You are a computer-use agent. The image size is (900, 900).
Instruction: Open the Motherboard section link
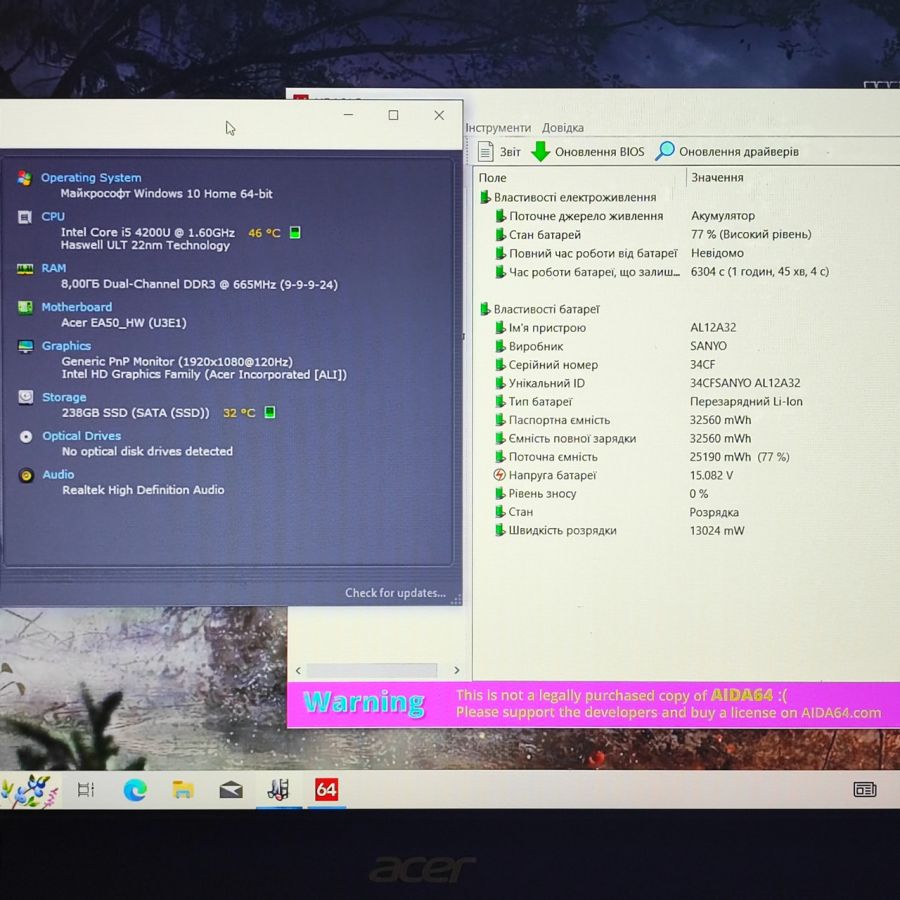[x=76, y=307]
